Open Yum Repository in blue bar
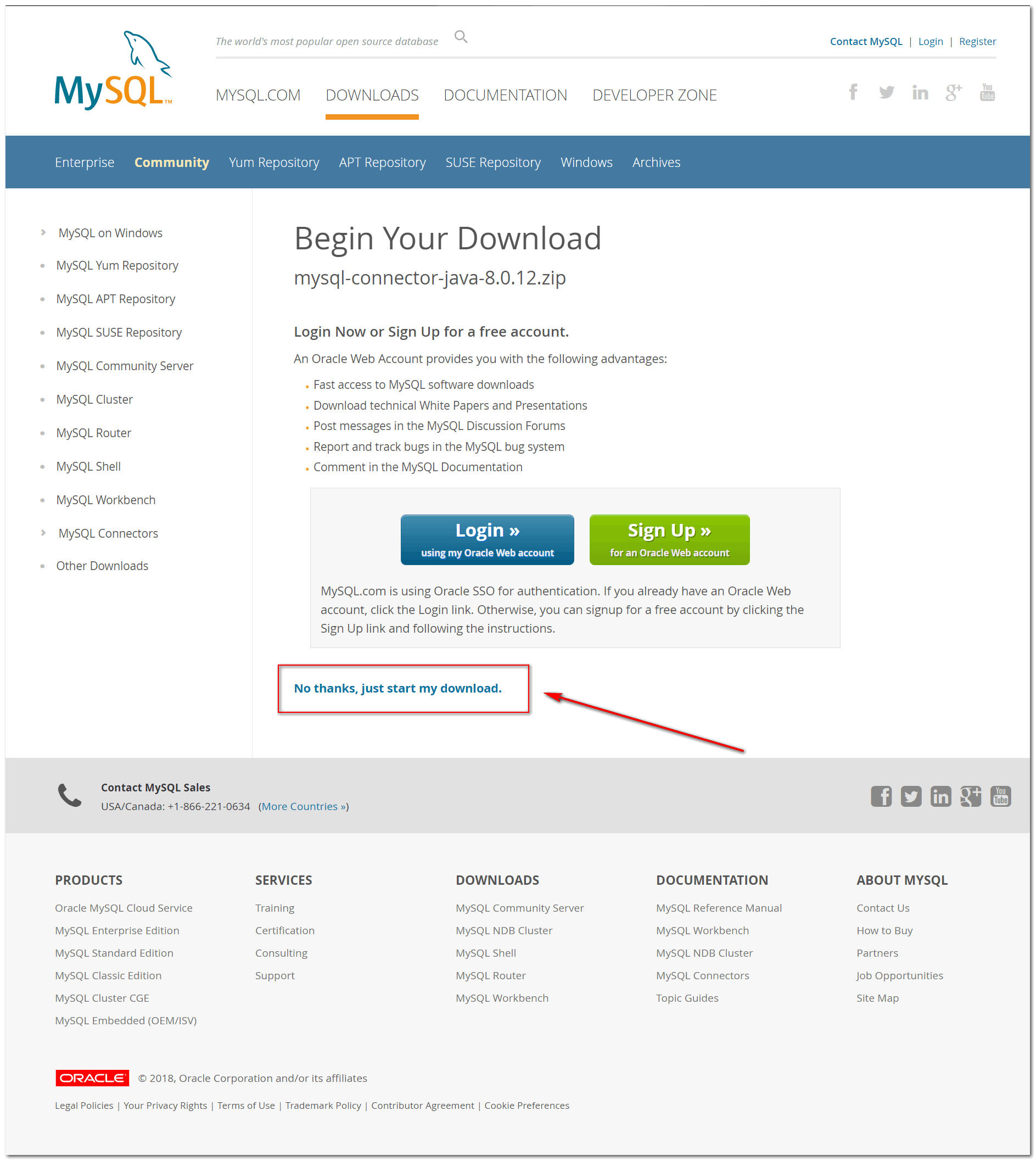The height and width of the screenshot is (1161, 1036). (x=275, y=162)
